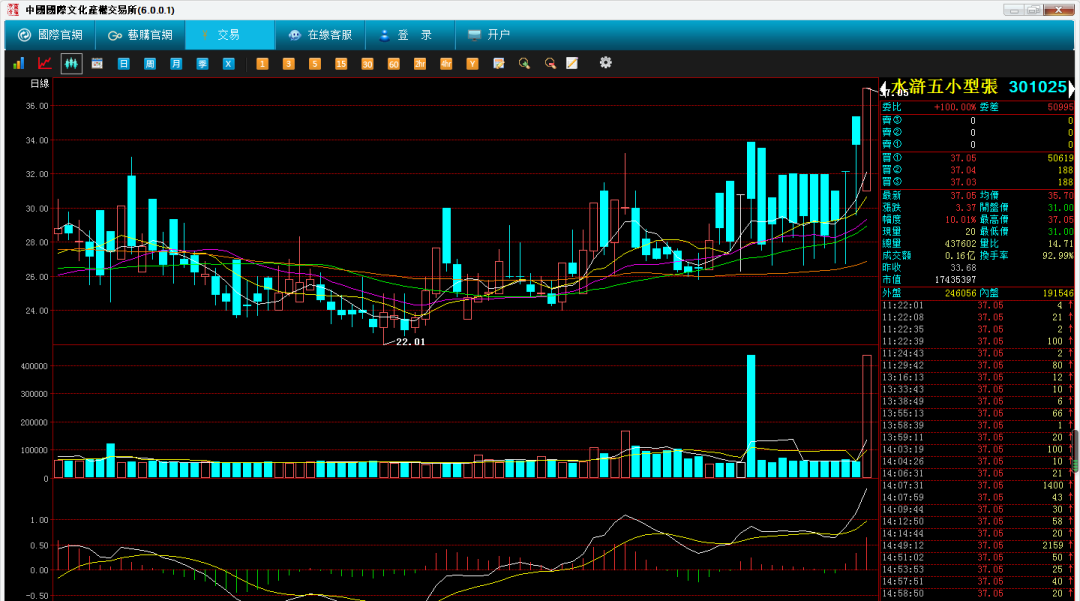Screen dimensions: 1080x601
Task: Click the trade list scrollbar thumb
Action: (x=1076, y=451)
